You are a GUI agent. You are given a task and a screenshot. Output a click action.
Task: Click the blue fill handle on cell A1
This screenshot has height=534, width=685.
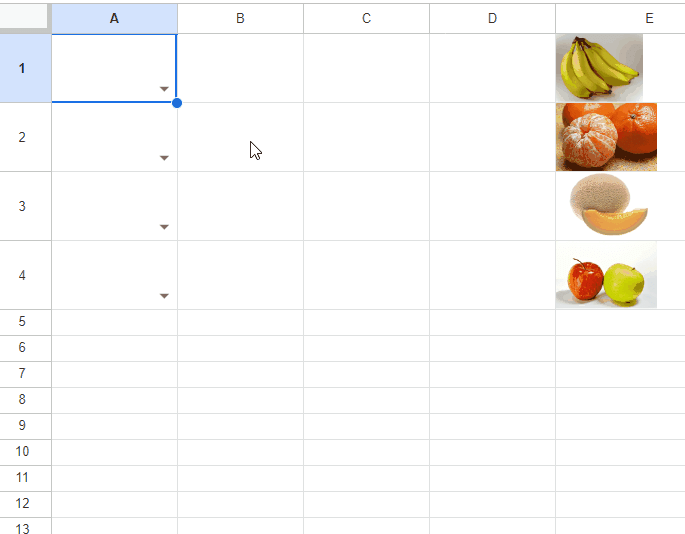point(177,103)
